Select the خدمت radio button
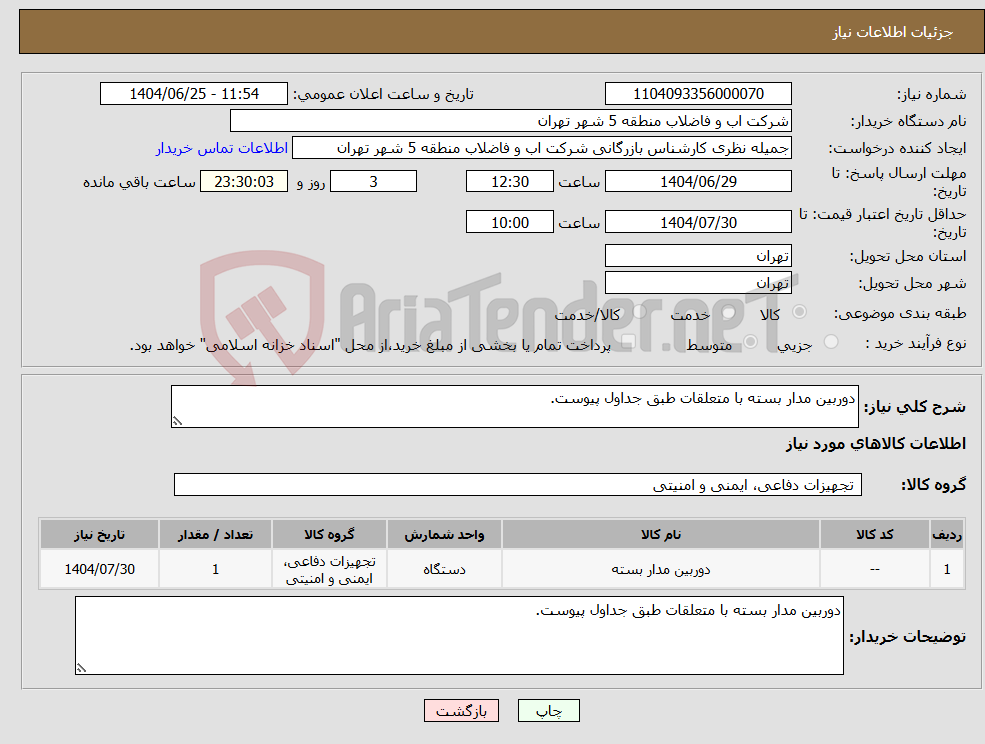 pyautogui.click(x=728, y=312)
